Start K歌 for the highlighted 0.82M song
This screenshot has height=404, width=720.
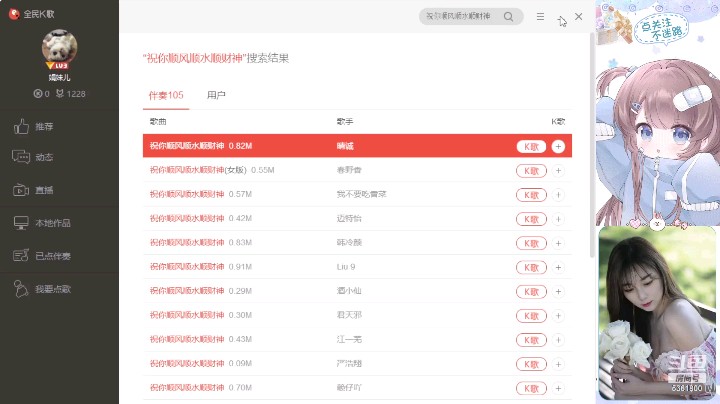(531, 146)
